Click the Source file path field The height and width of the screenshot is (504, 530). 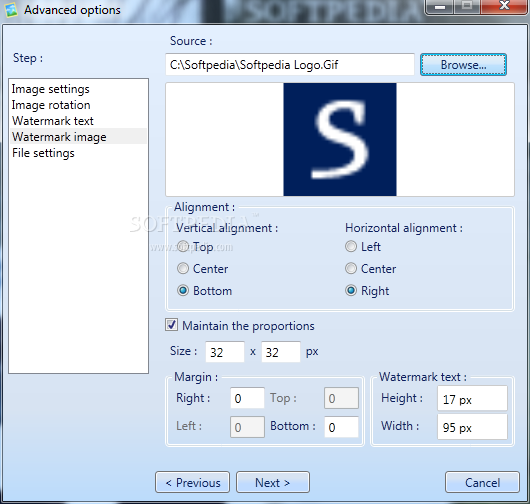click(x=290, y=65)
